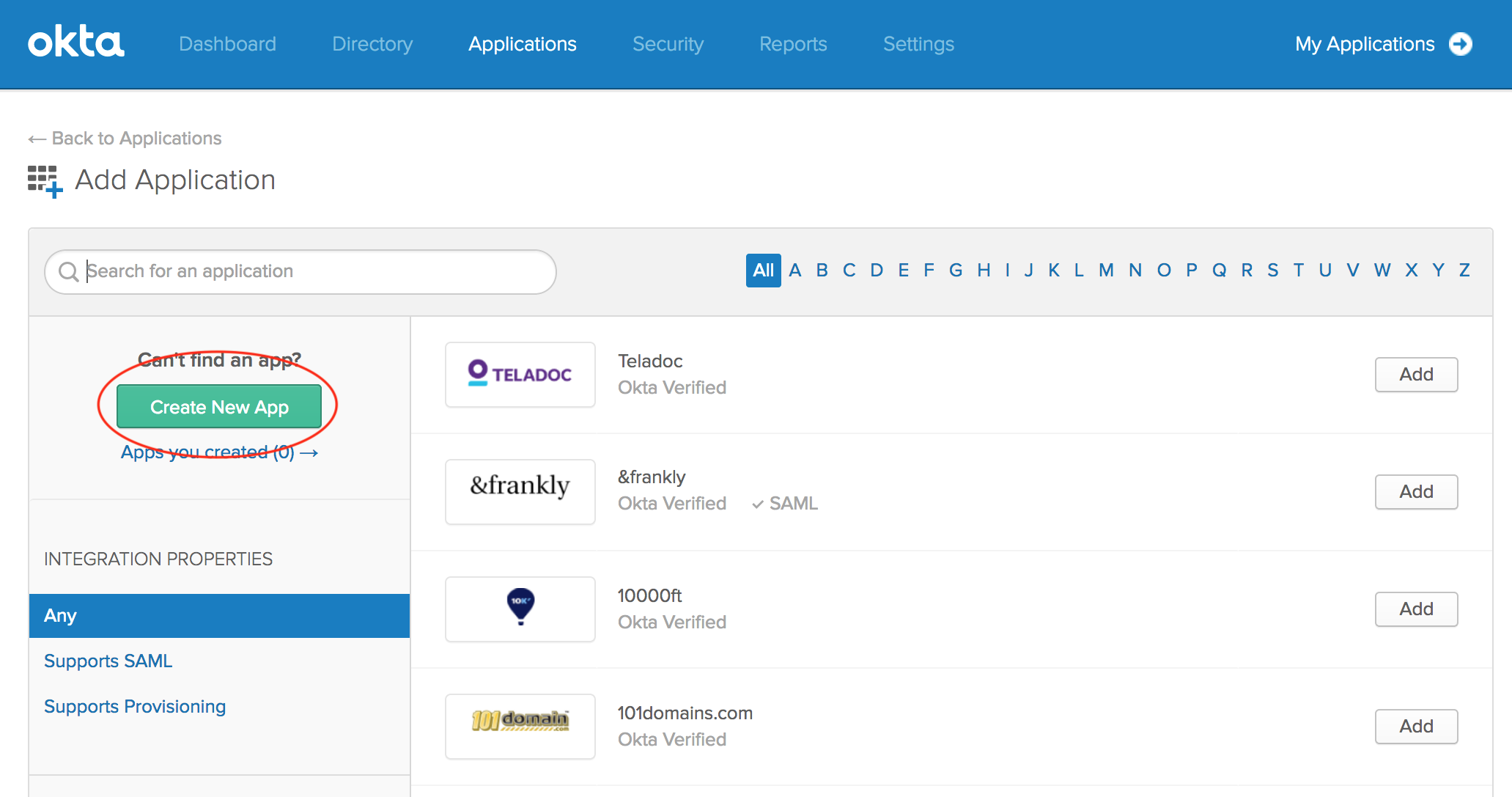Filter apps by letter A

coord(795,271)
